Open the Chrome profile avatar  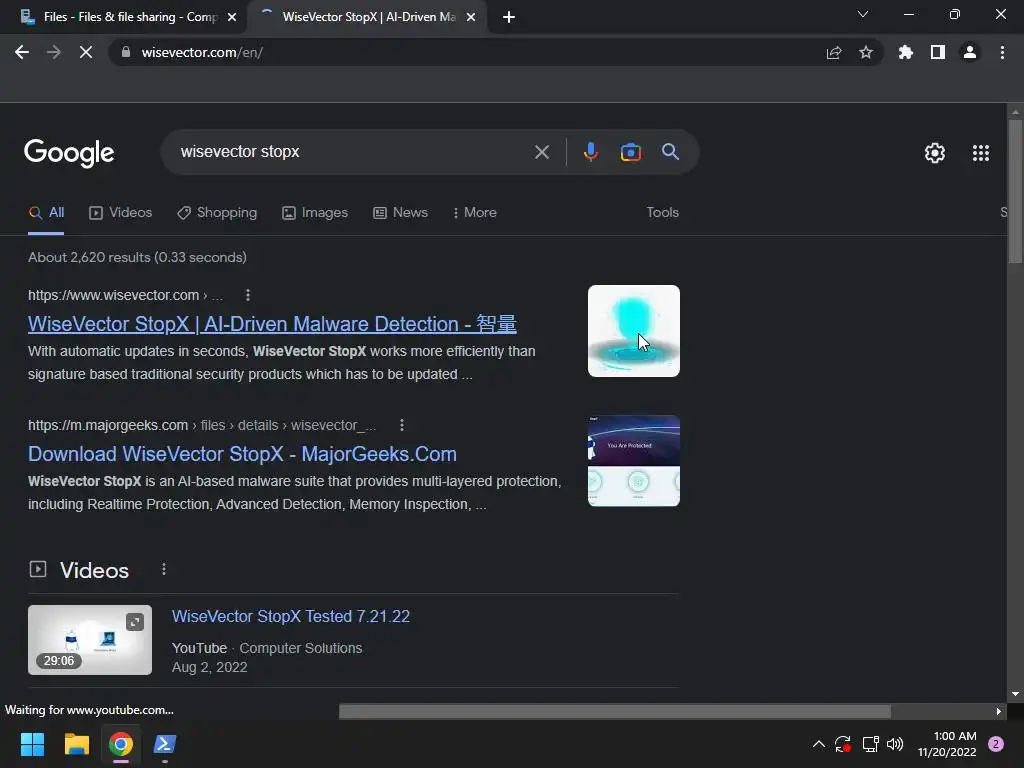click(970, 52)
